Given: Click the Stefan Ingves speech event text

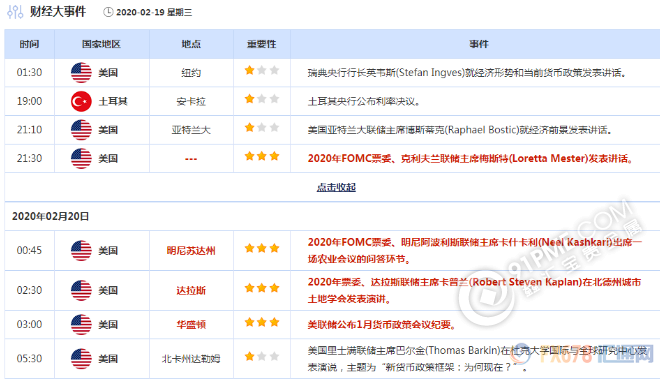Looking at the screenshot, I should pyautogui.click(x=466, y=73).
